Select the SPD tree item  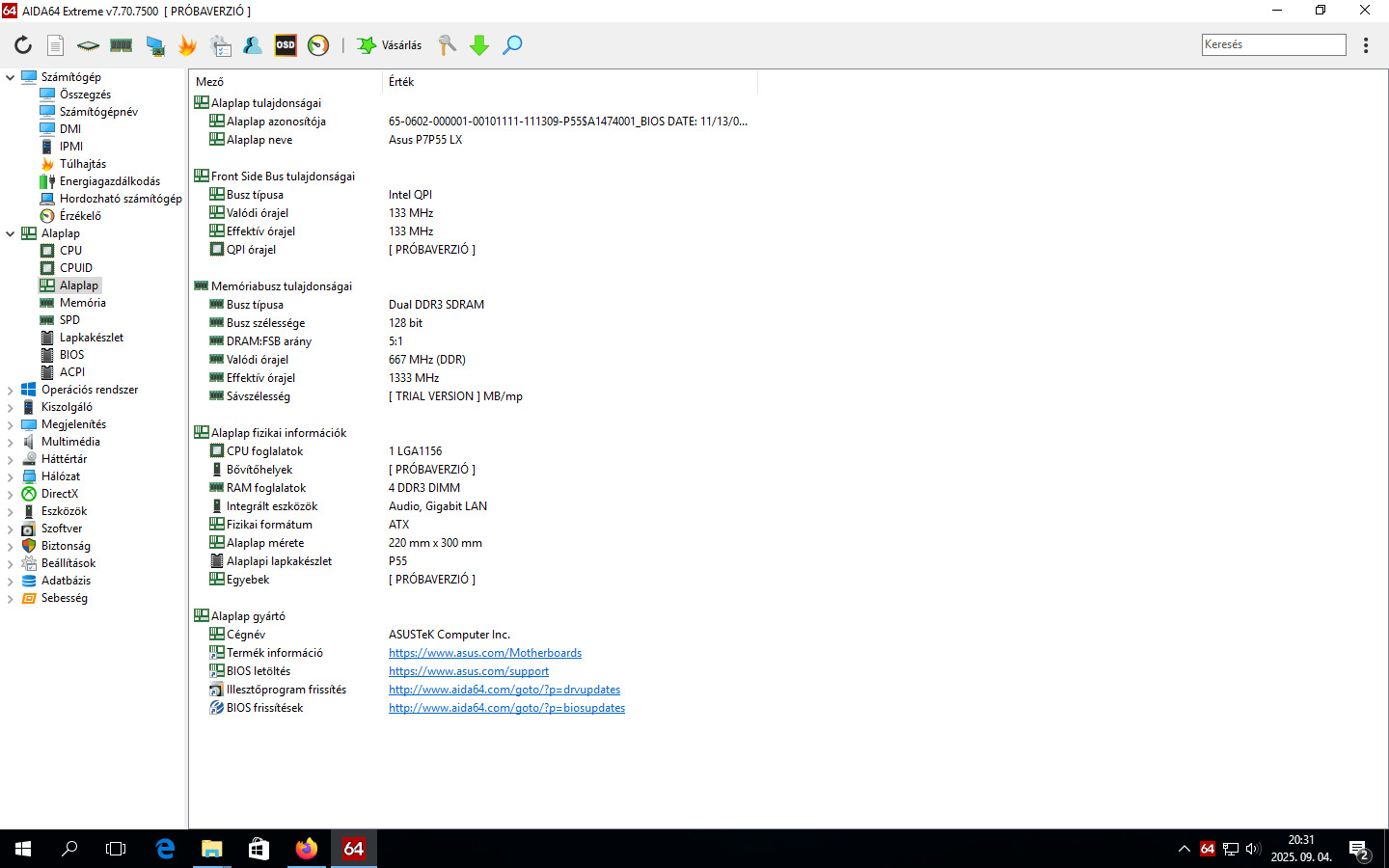tap(69, 320)
